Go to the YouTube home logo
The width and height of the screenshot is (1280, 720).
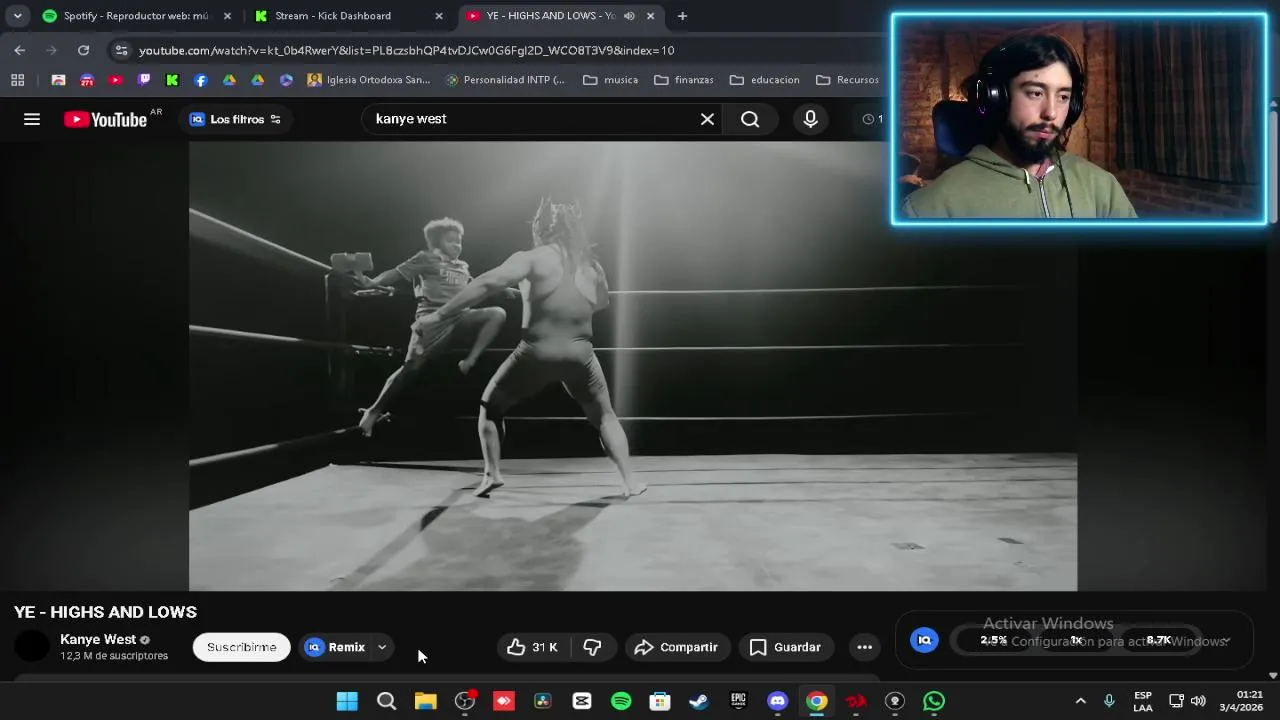pyautogui.click(x=106, y=119)
